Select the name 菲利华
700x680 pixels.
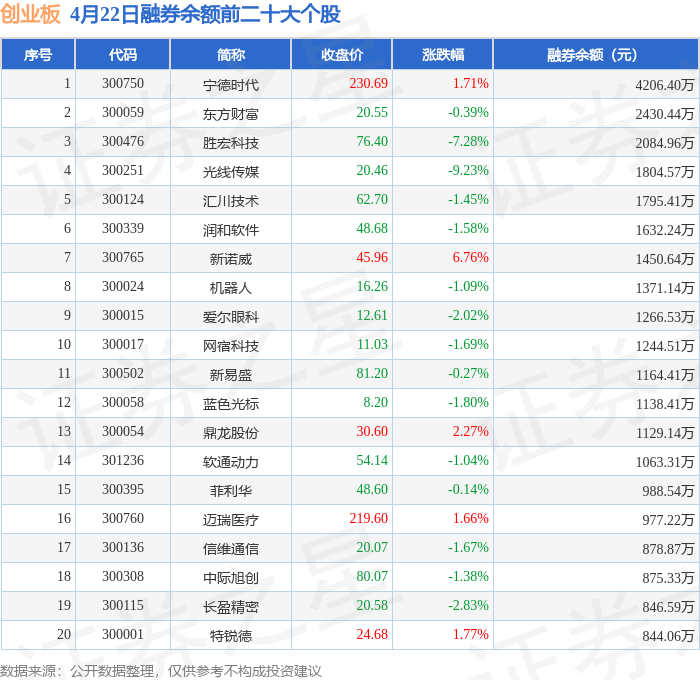(x=231, y=491)
